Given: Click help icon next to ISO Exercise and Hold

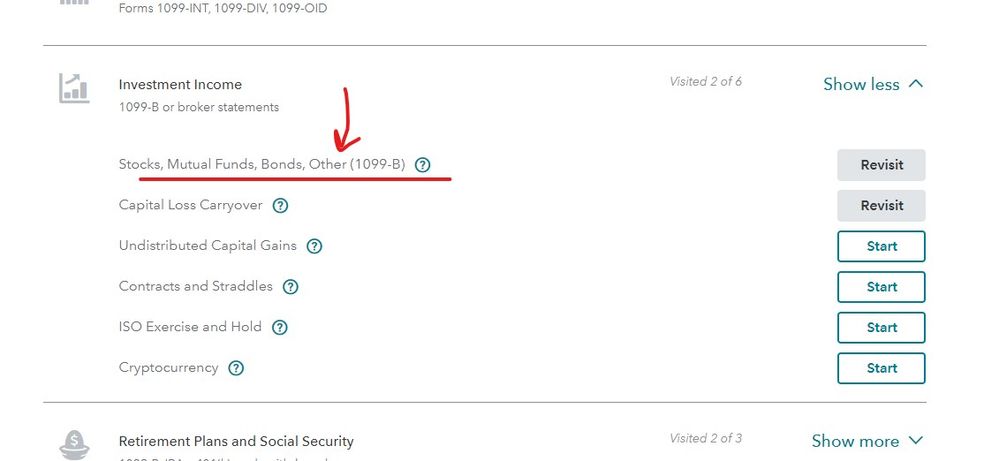Looking at the screenshot, I should tap(280, 328).
